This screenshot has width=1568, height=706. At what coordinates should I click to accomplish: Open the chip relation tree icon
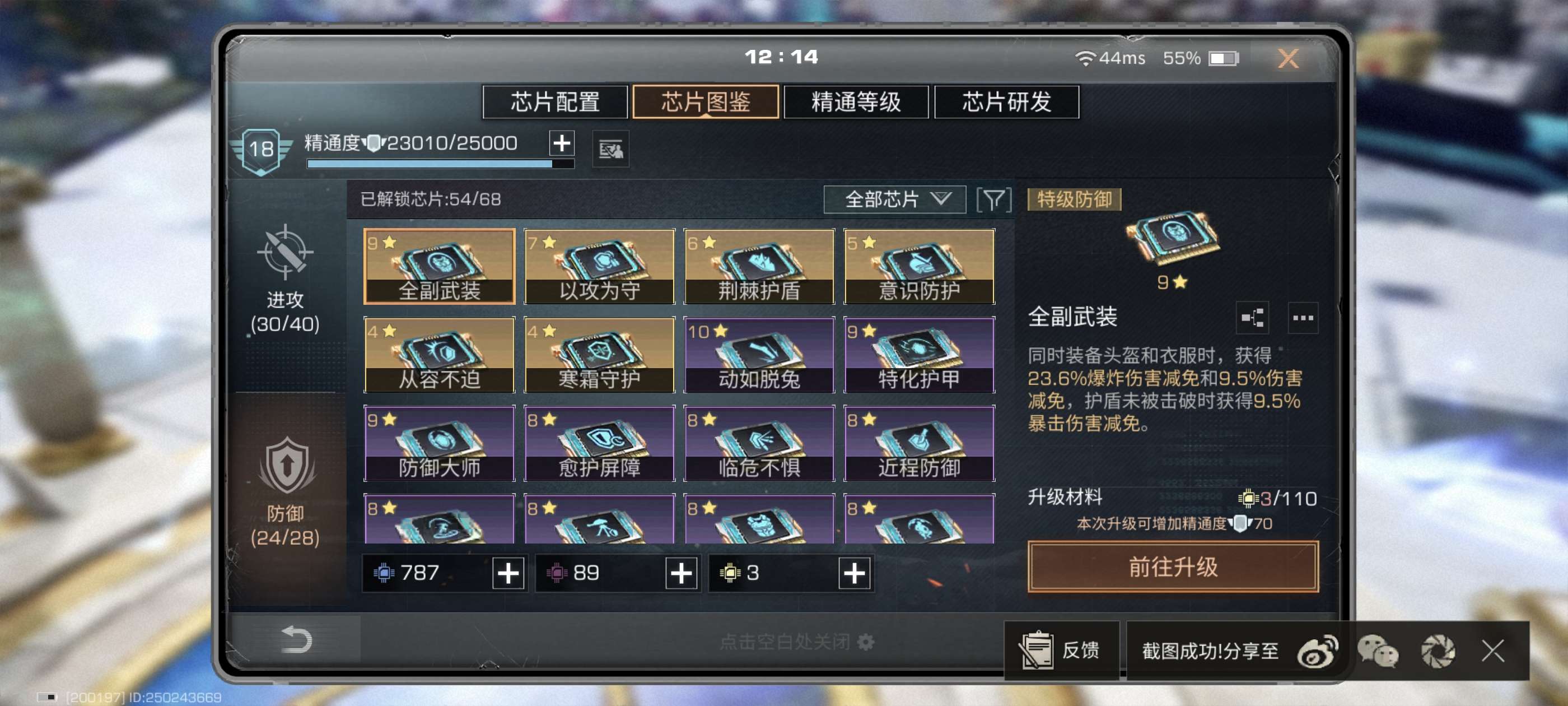1252,317
